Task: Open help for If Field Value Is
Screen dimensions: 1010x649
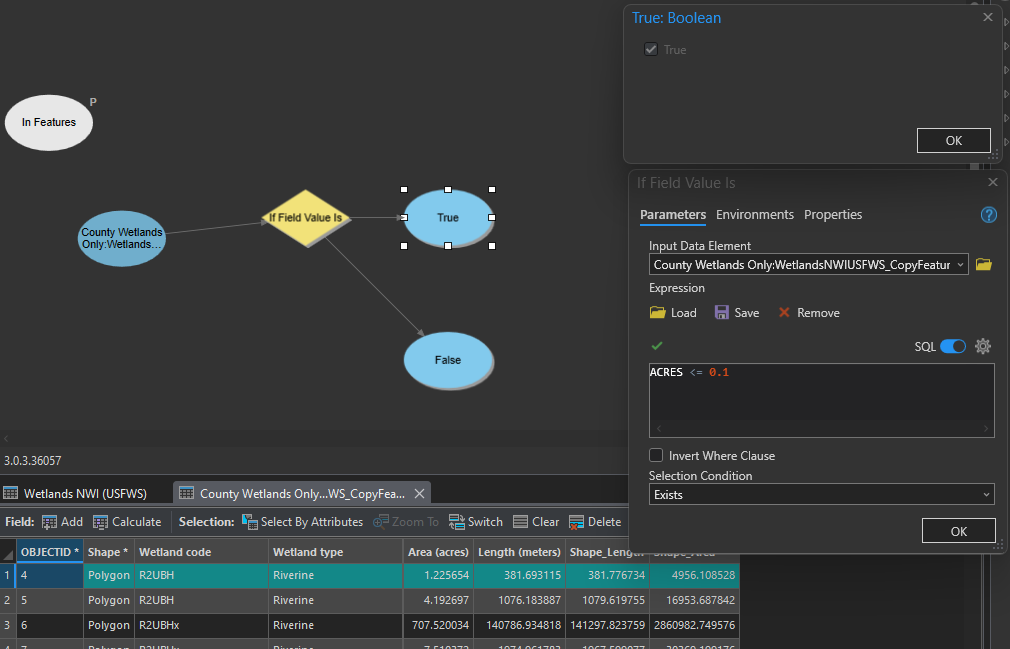Action: pos(988,214)
